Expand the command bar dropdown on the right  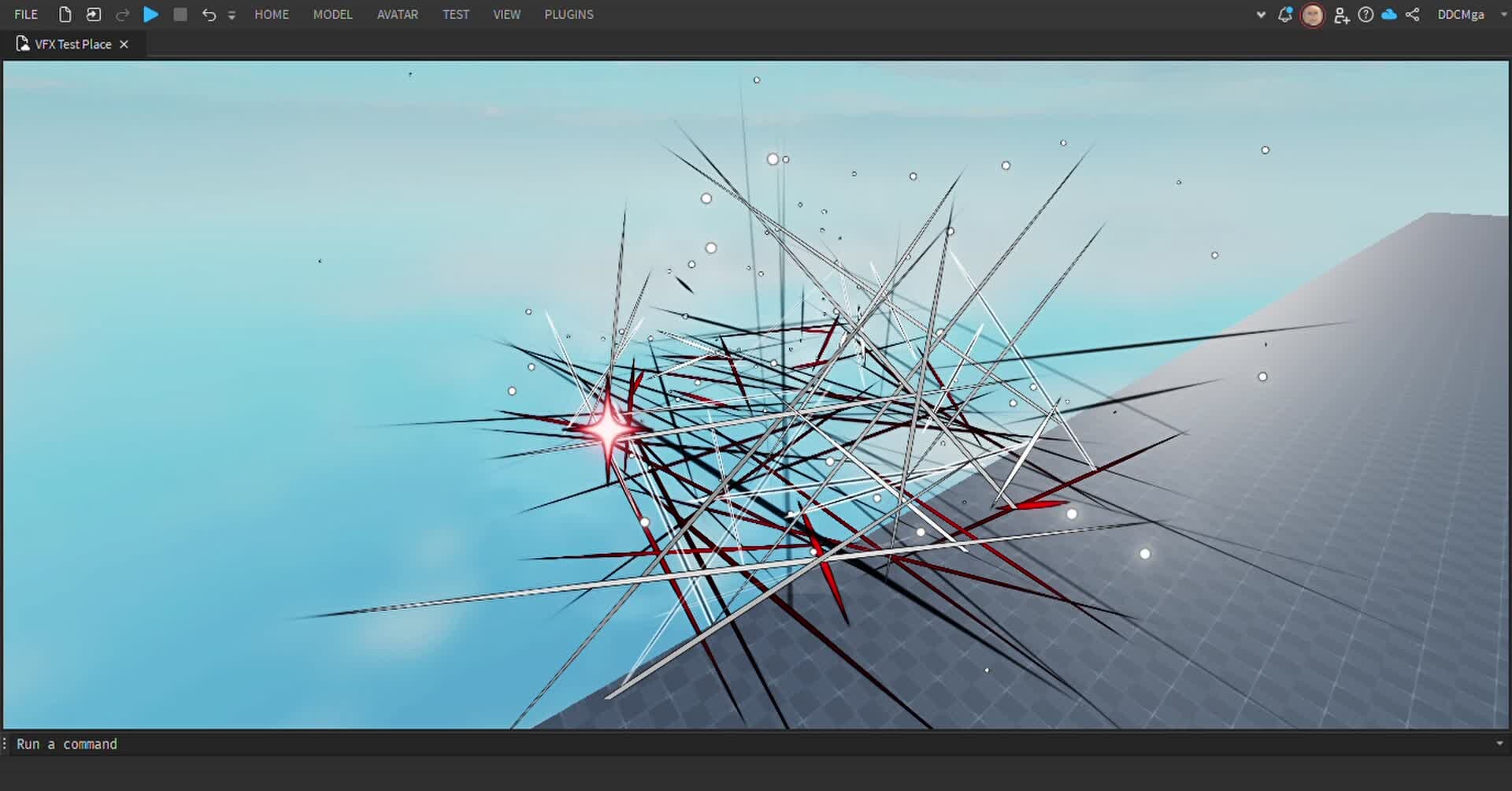point(1499,743)
